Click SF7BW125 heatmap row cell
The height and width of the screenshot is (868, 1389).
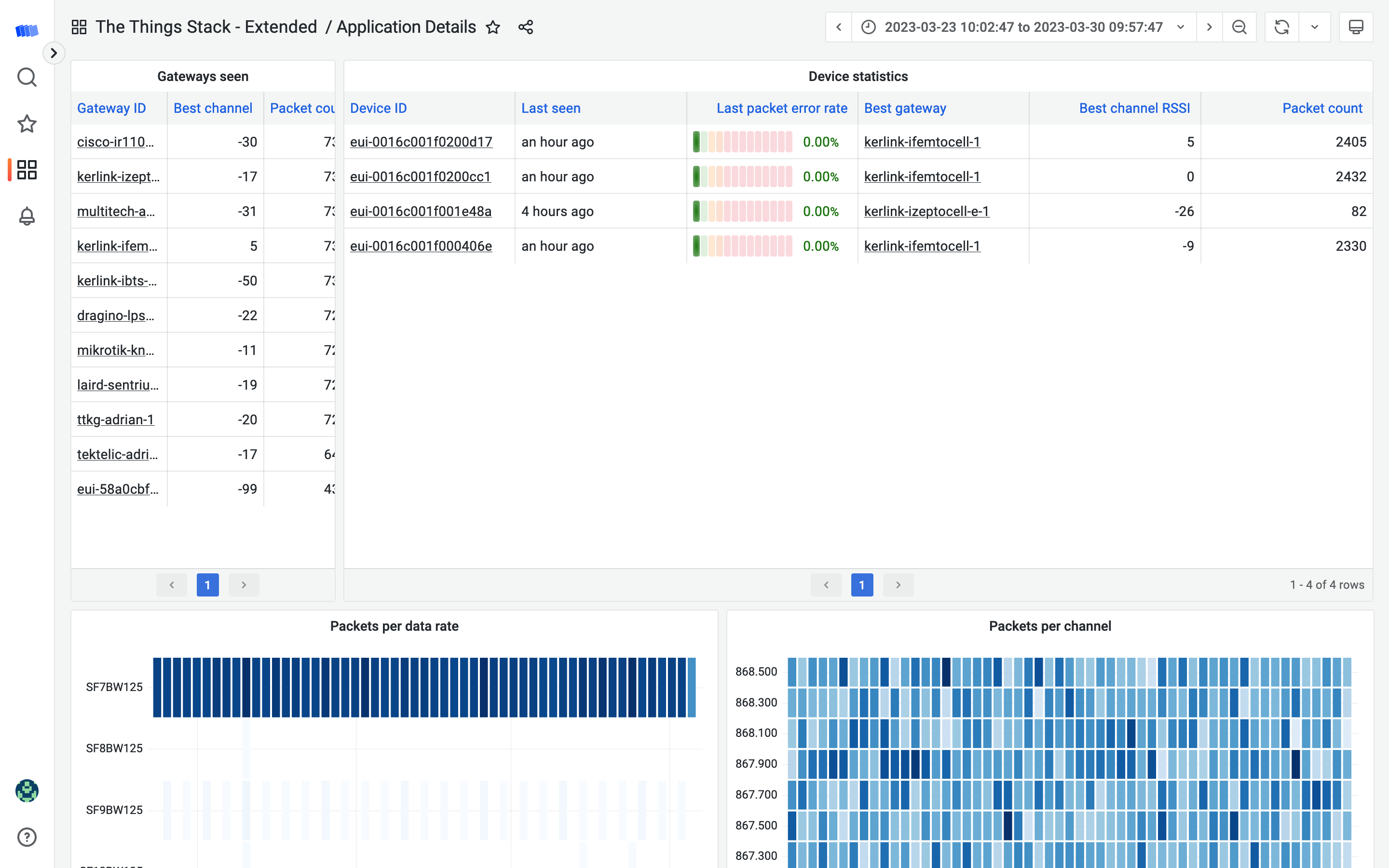pyautogui.click(x=425, y=687)
